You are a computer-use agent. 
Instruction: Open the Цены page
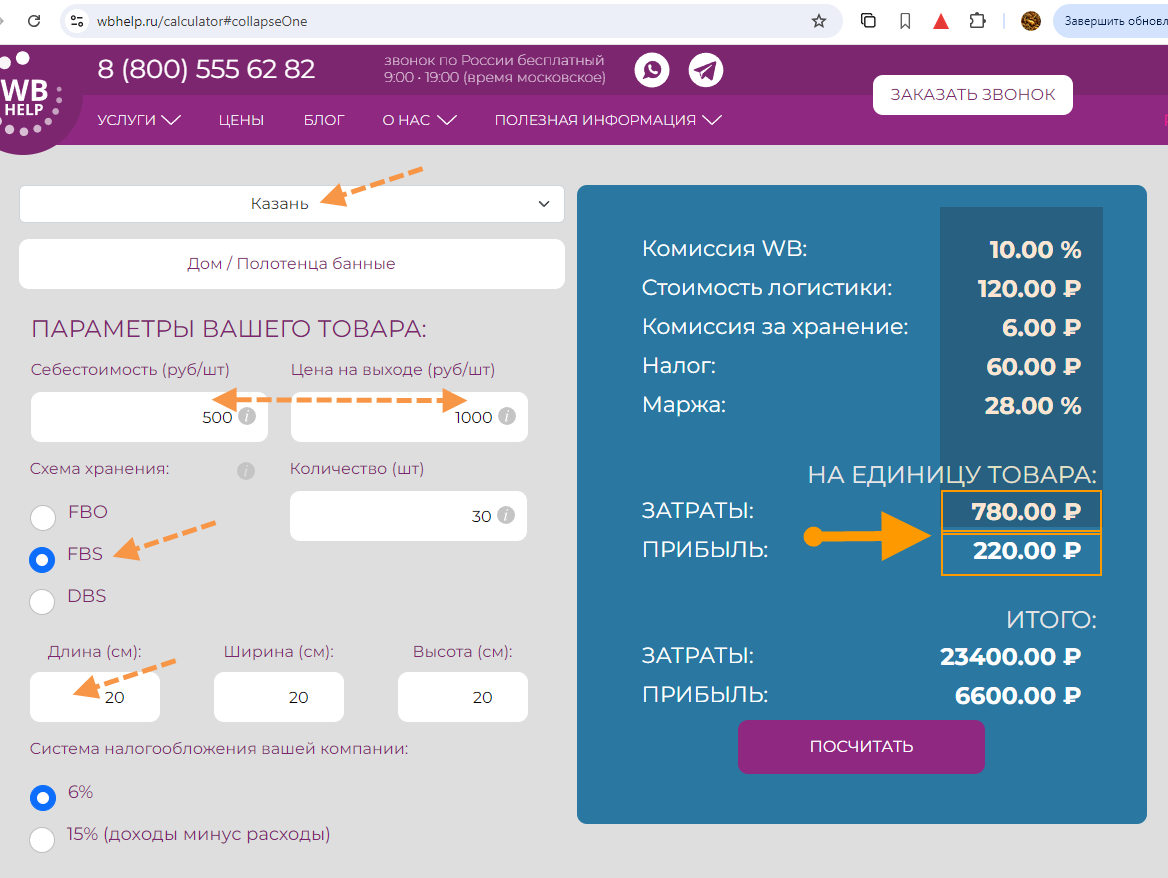coord(241,120)
